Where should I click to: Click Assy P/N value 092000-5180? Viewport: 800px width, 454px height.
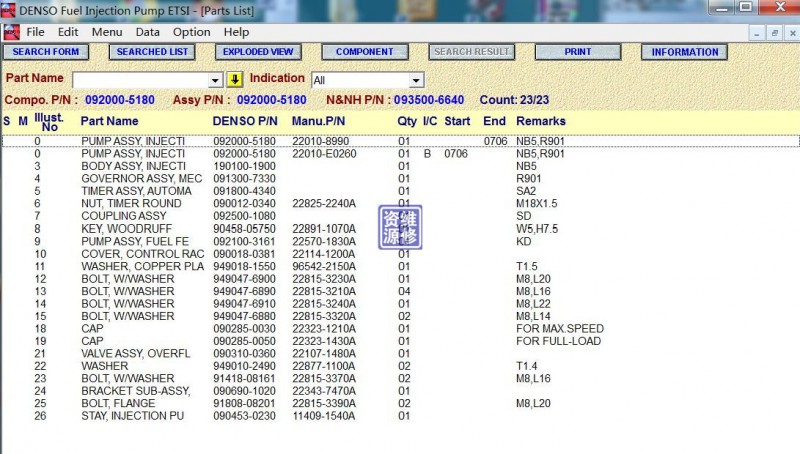click(271, 100)
